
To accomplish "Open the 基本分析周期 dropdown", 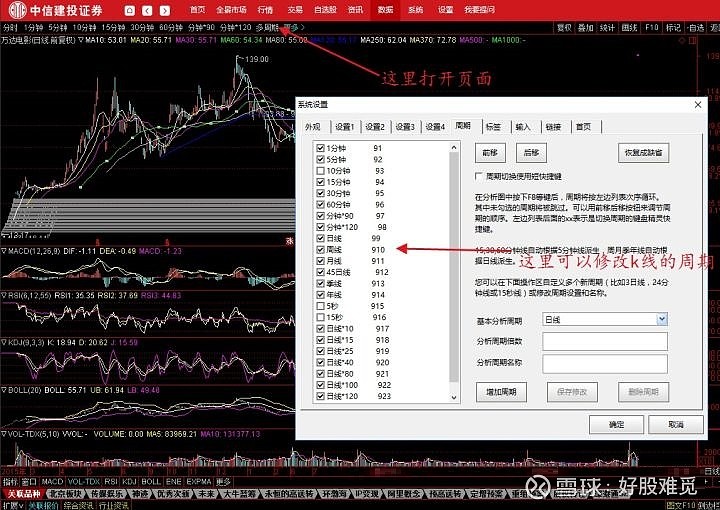I will pos(661,319).
